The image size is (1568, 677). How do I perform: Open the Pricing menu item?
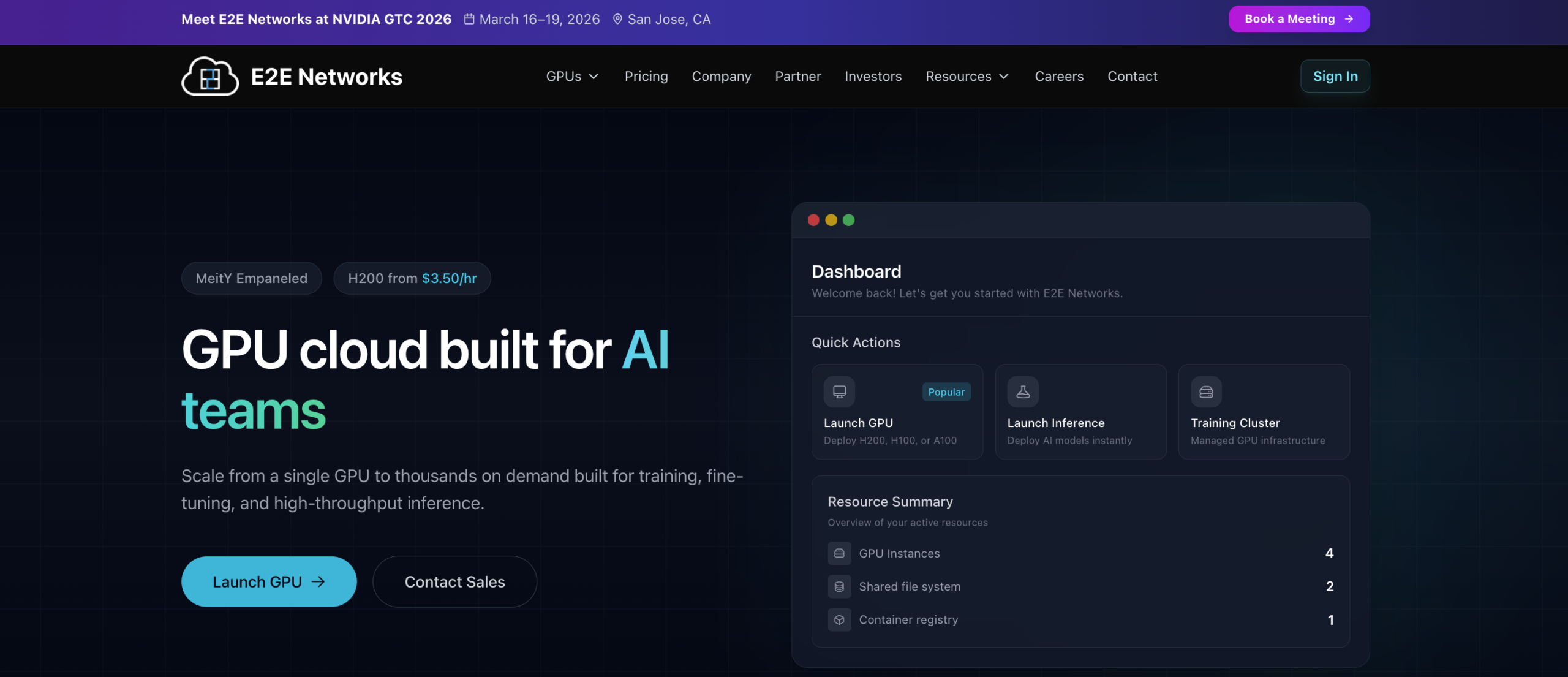pos(646,76)
